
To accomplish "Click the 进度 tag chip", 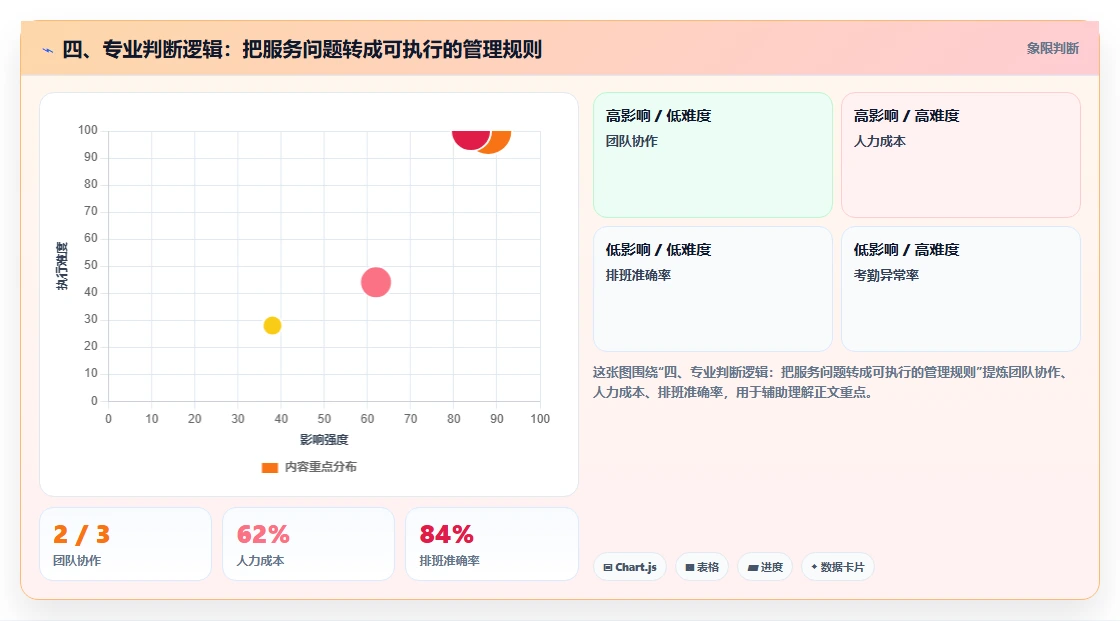I will [765, 567].
